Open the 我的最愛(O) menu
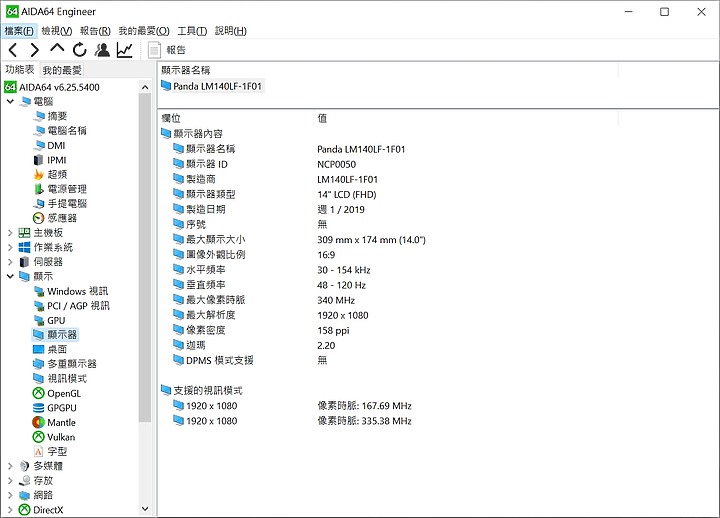 [144, 31]
